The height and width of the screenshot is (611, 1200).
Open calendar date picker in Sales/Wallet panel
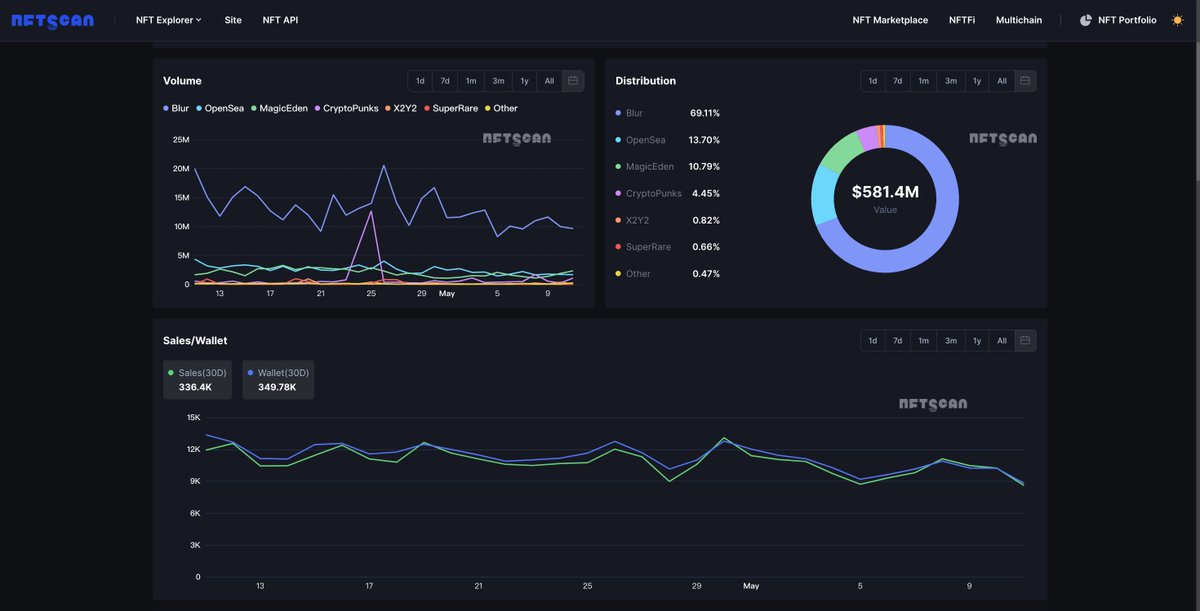click(1025, 341)
